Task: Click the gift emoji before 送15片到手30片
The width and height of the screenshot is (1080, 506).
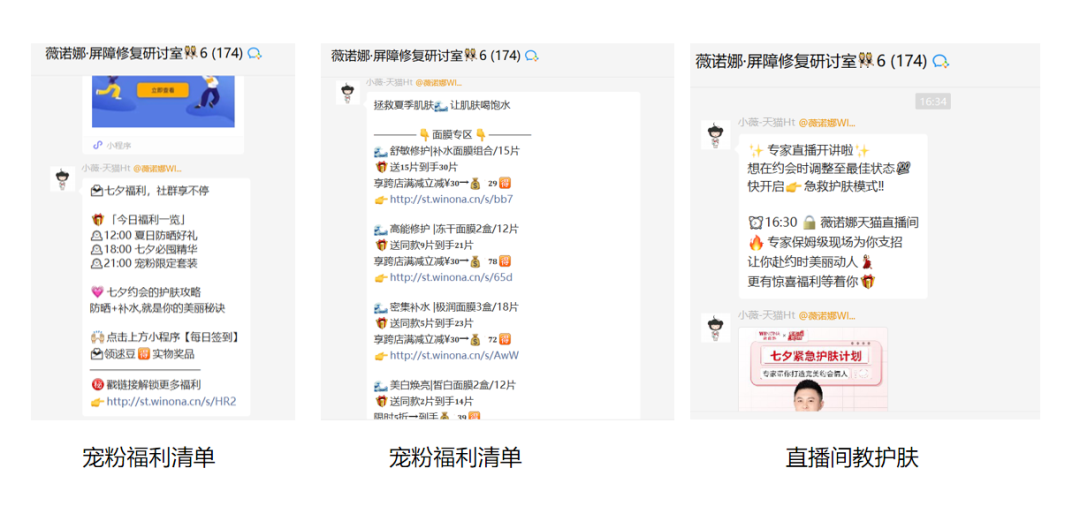Action: click(380, 167)
